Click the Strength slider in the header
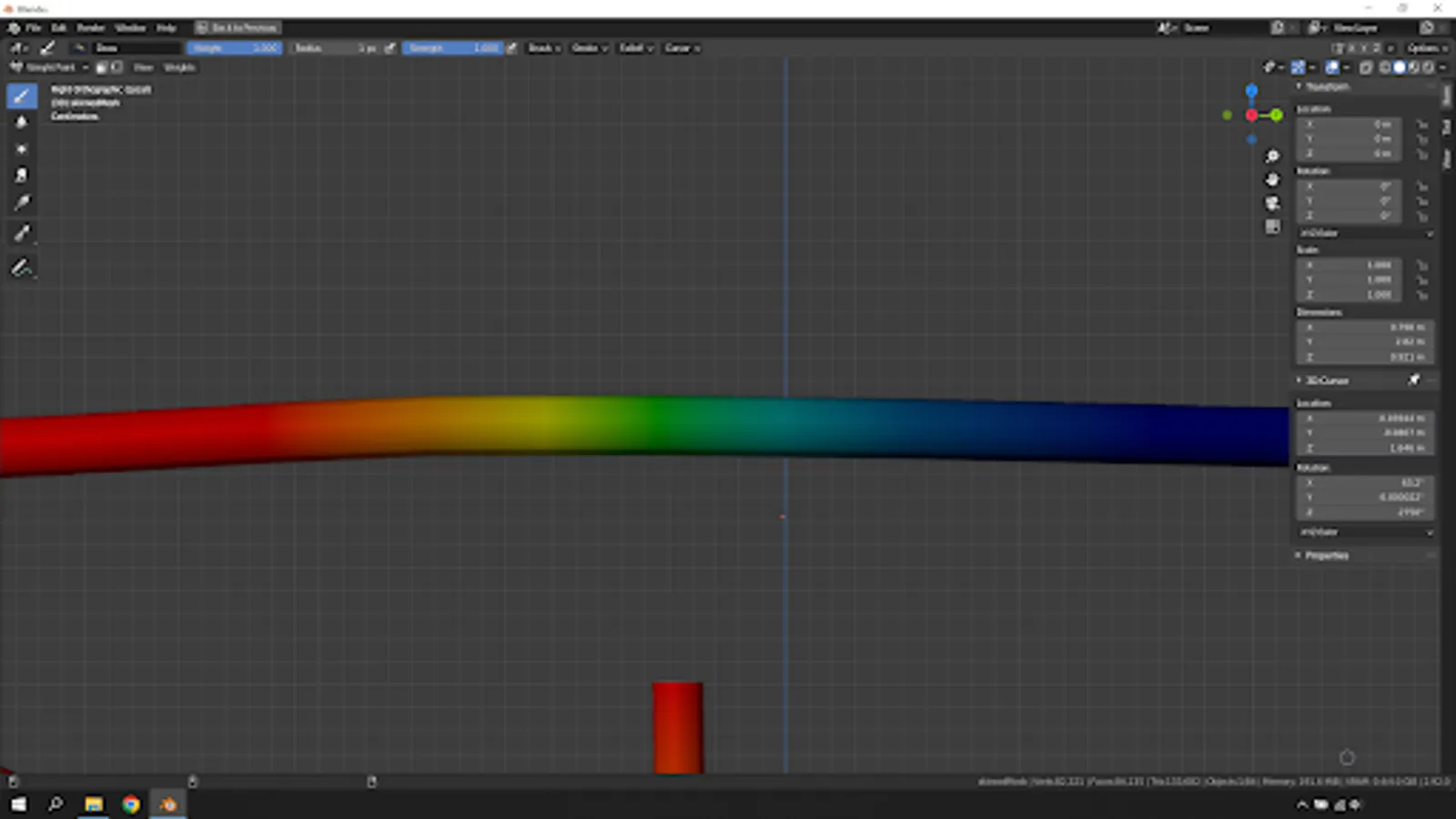1456x819 pixels. pos(455,48)
